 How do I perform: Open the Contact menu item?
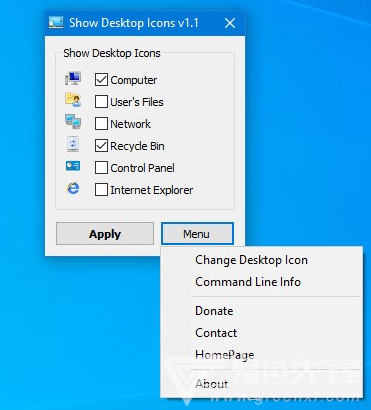click(262, 333)
